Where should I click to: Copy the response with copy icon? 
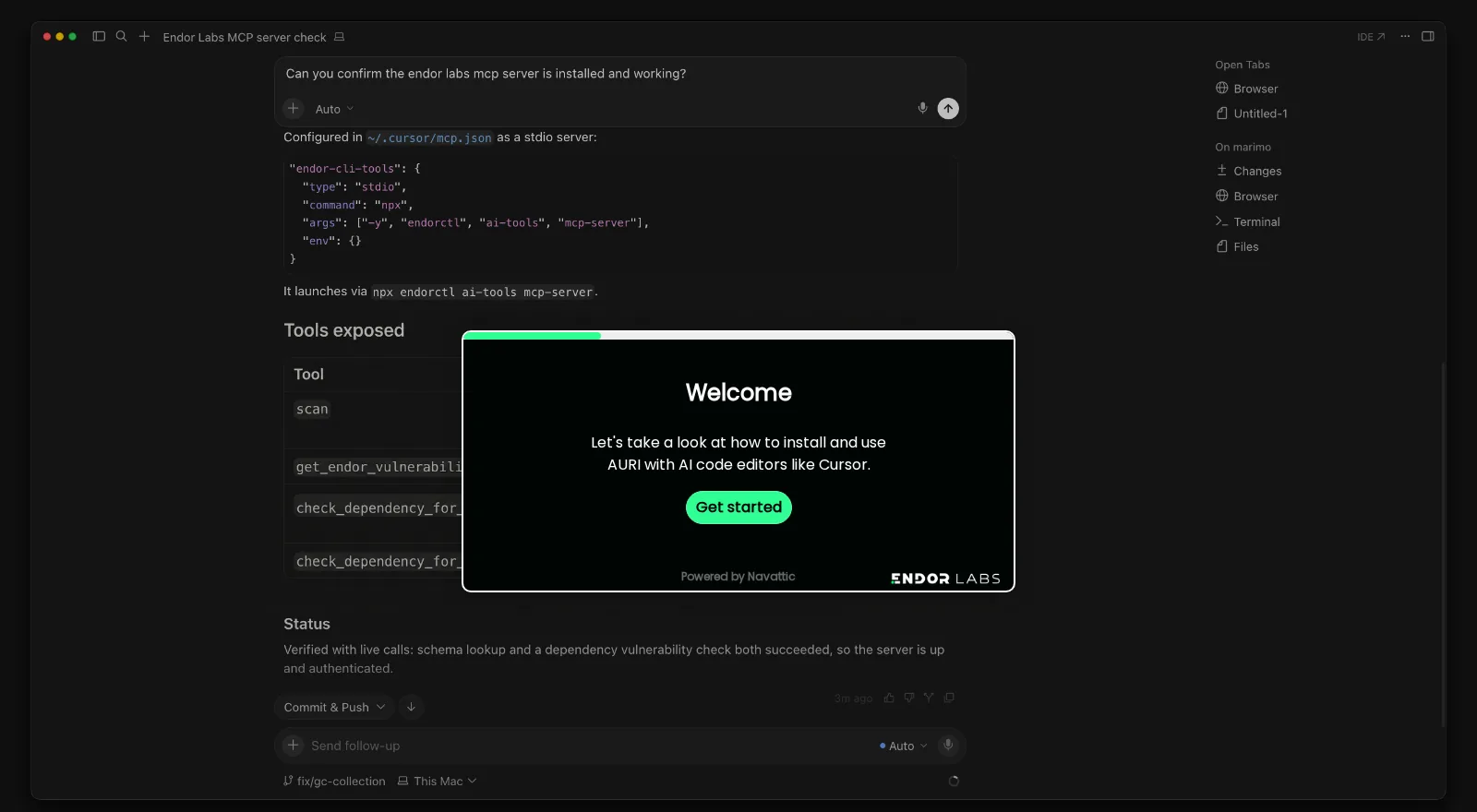949,698
